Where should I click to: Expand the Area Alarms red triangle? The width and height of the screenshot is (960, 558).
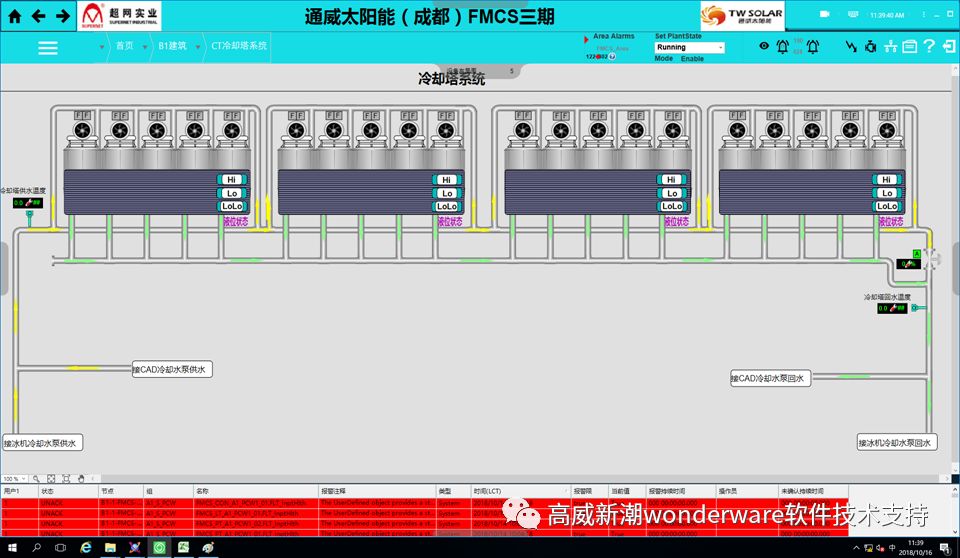point(586,40)
